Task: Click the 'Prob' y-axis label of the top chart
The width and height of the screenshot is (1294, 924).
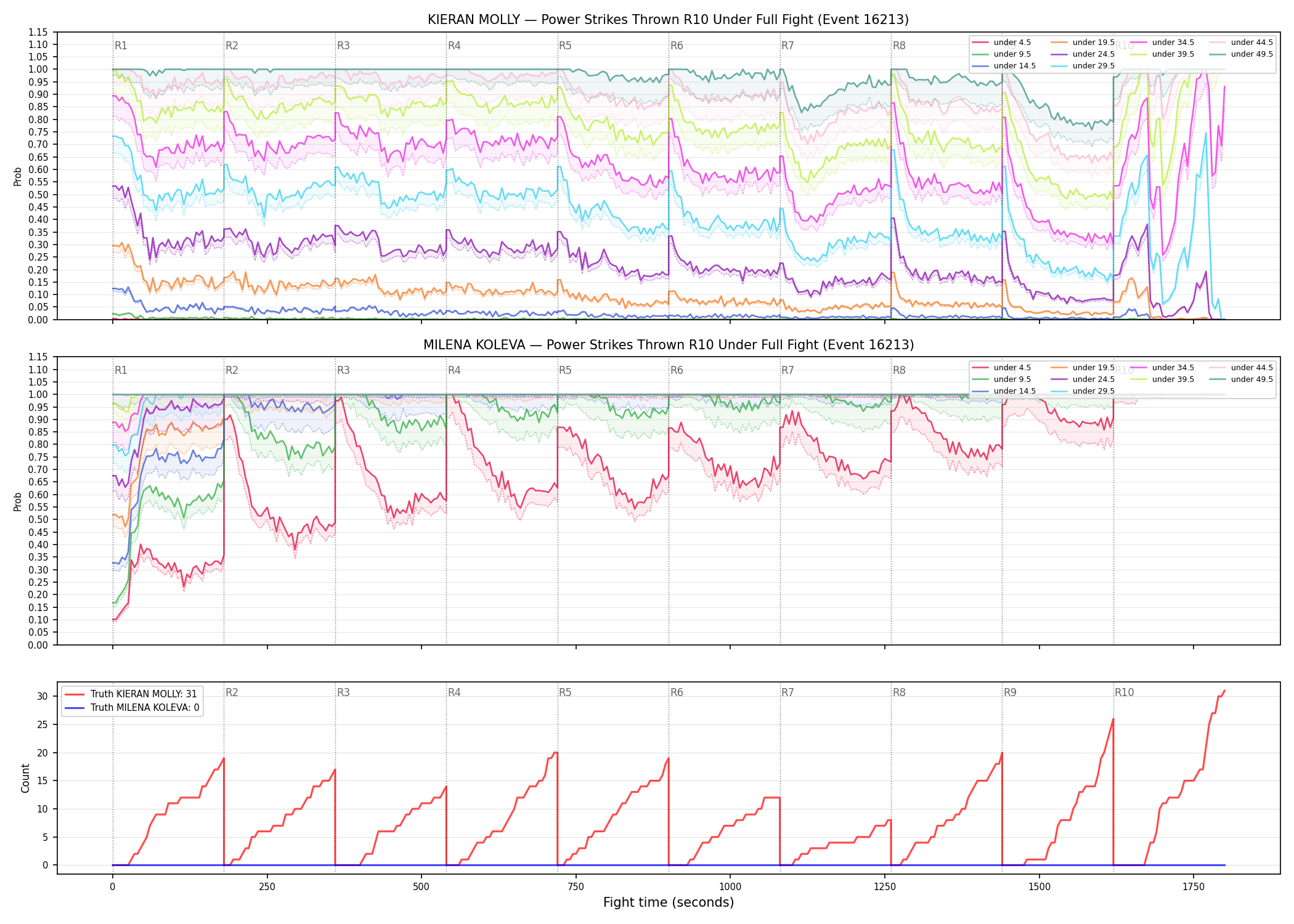Action: click(x=18, y=177)
